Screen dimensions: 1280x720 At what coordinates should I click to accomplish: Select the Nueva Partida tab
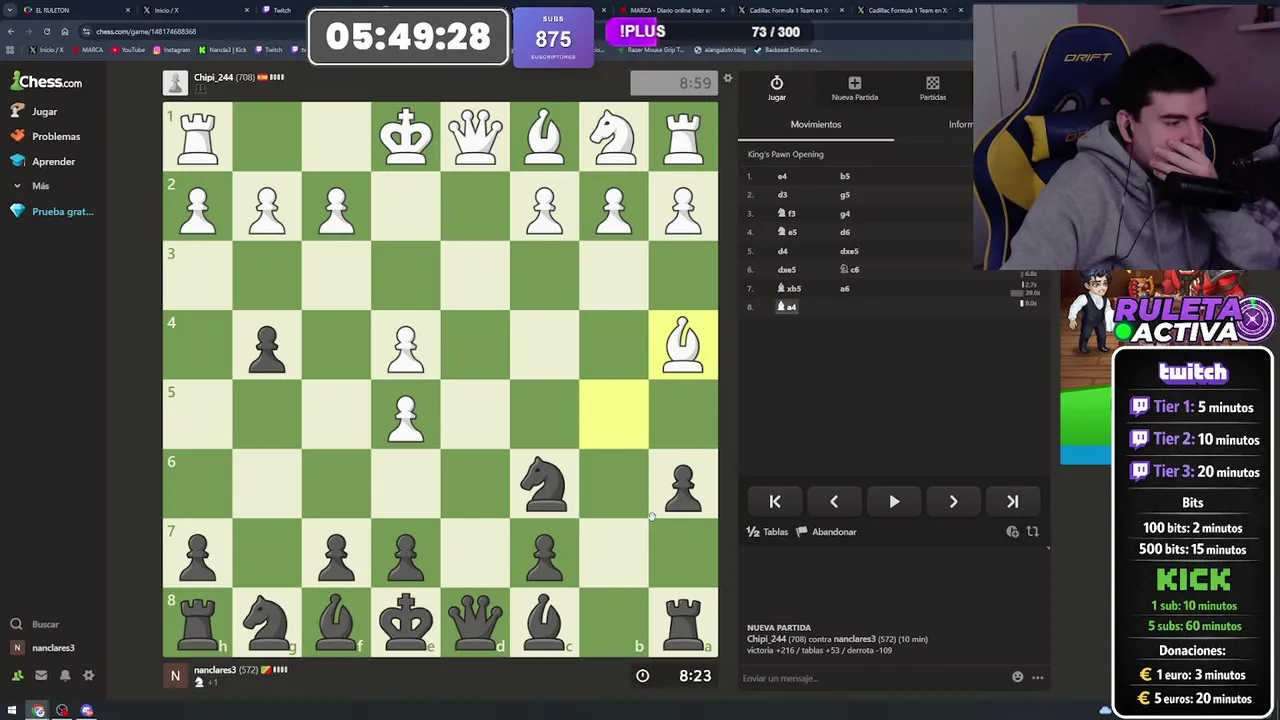(855, 88)
